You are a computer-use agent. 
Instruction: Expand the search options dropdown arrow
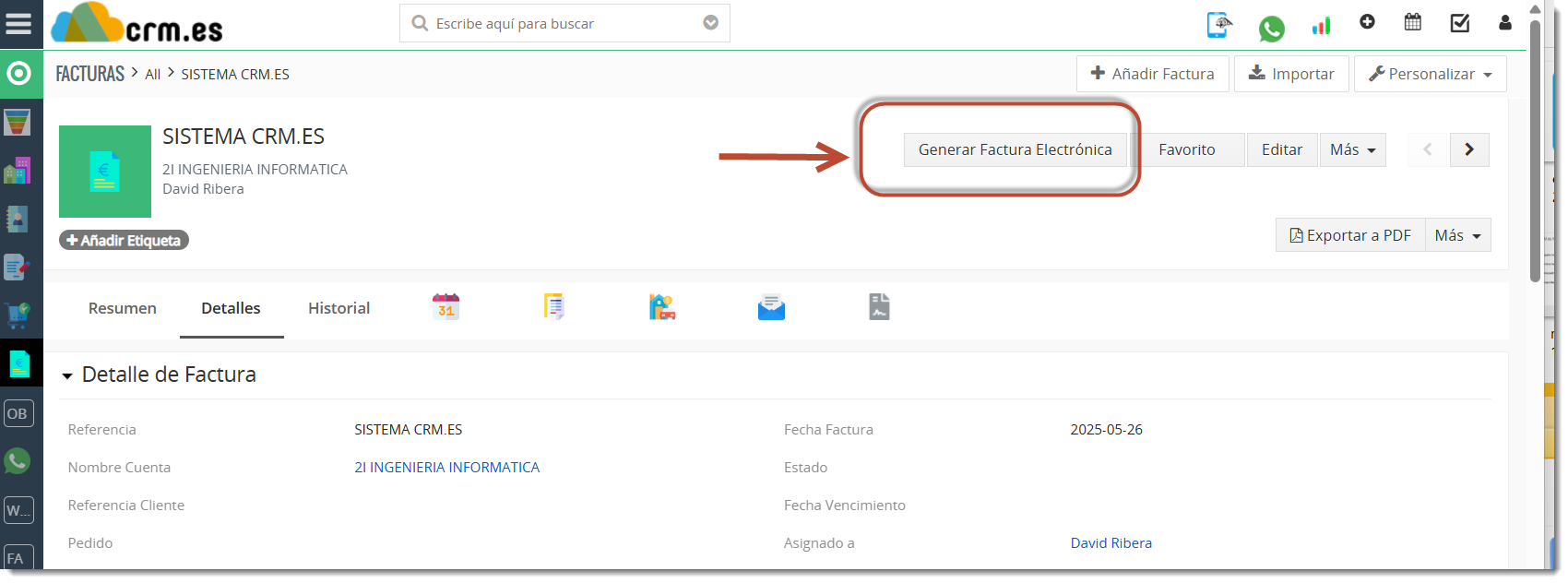(710, 23)
